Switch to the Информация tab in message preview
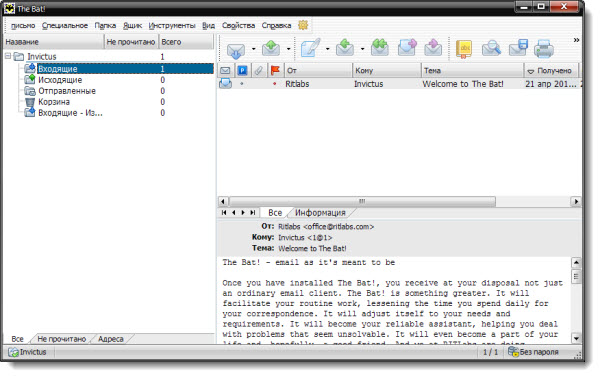This screenshot has width=600, height=377. click(x=320, y=213)
